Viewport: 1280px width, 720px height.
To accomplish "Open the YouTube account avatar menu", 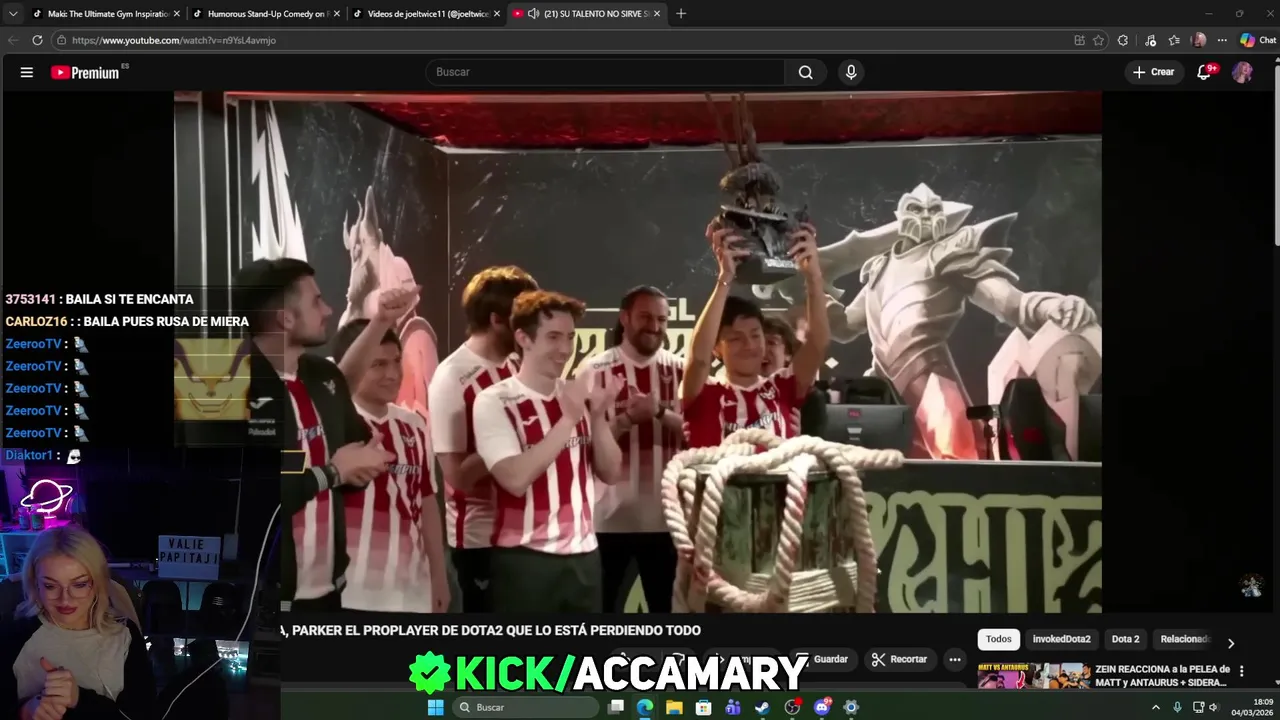I will [1242, 72].
